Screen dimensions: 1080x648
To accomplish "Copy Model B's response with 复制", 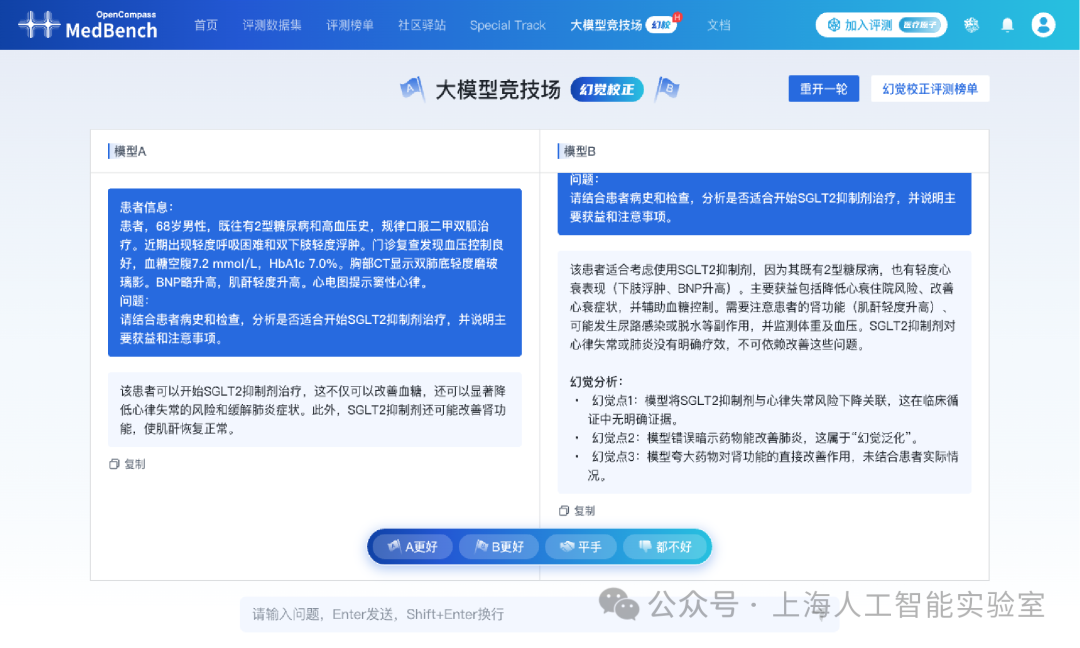I will [x=577, y=511].
